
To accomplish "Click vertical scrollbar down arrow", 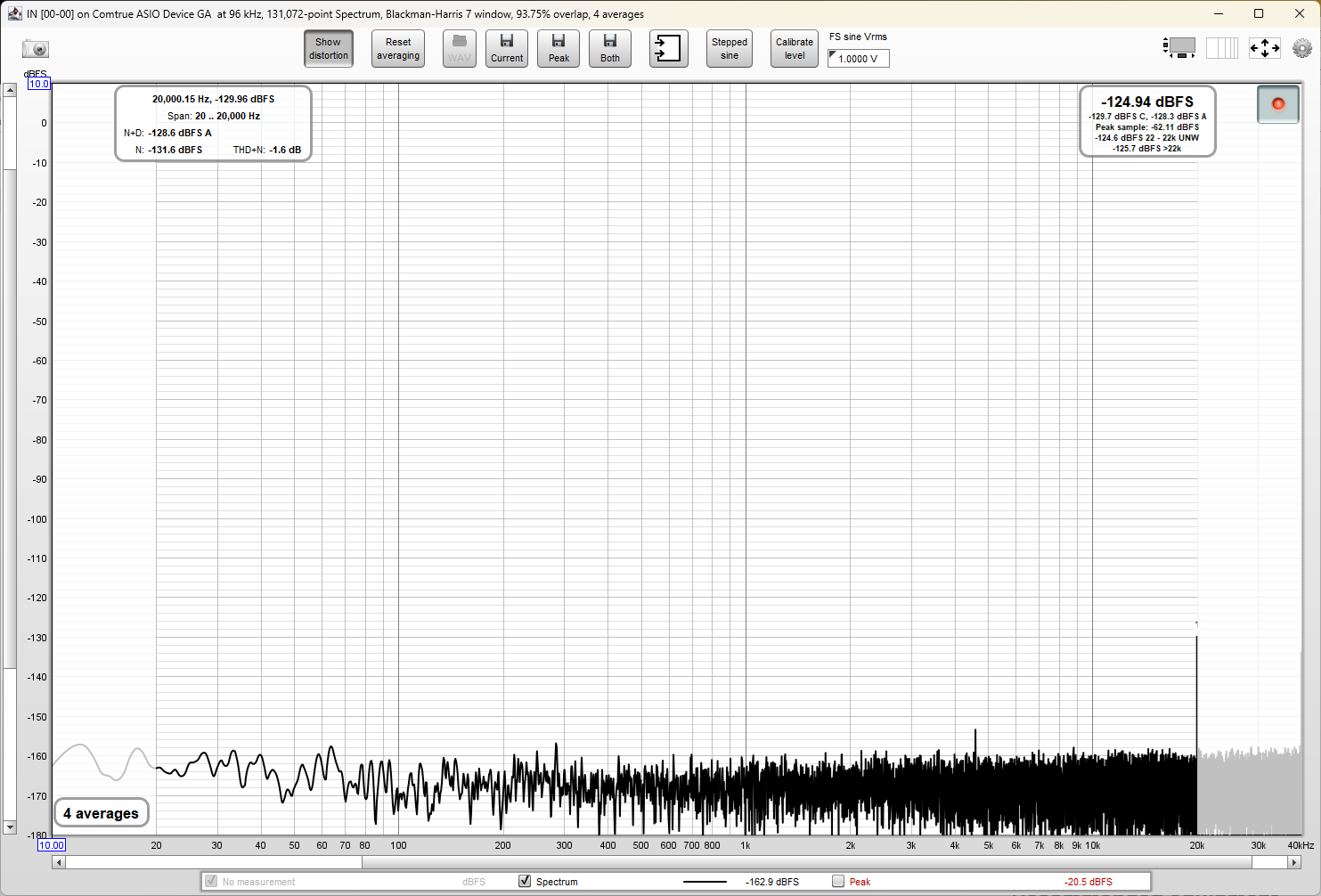I will [x=10, y=827].
